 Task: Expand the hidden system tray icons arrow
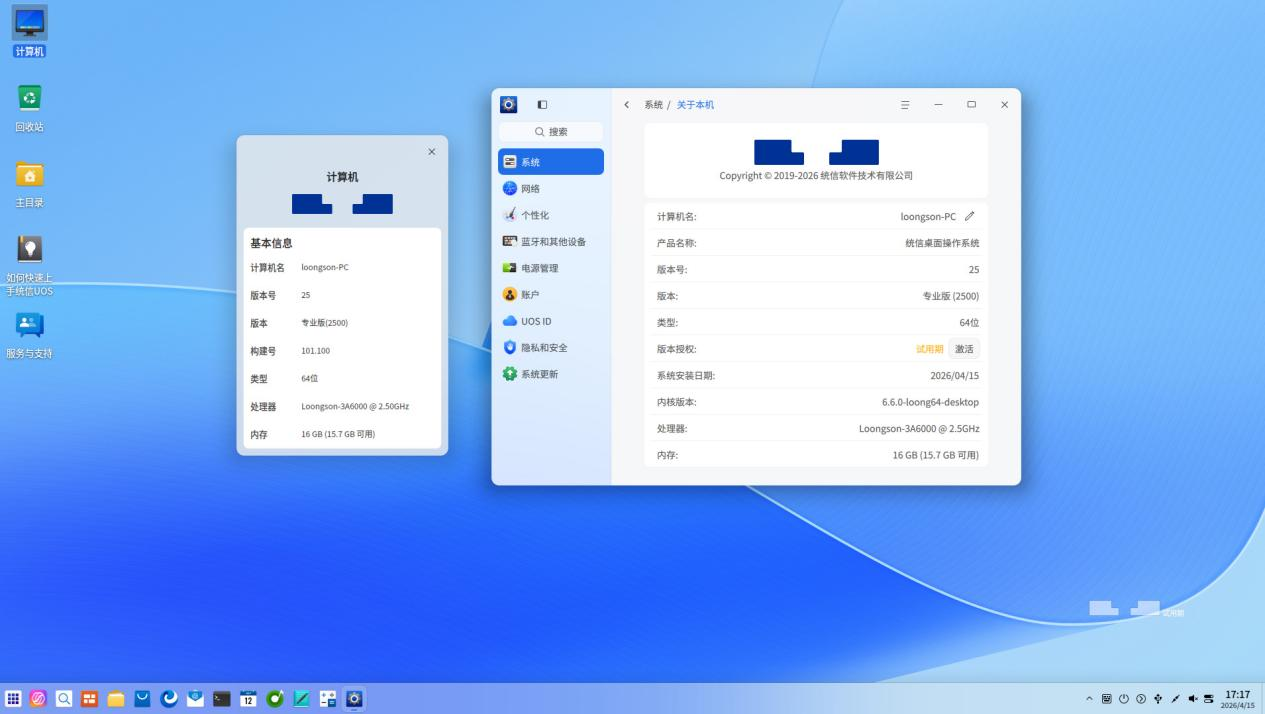(1090, 699)
